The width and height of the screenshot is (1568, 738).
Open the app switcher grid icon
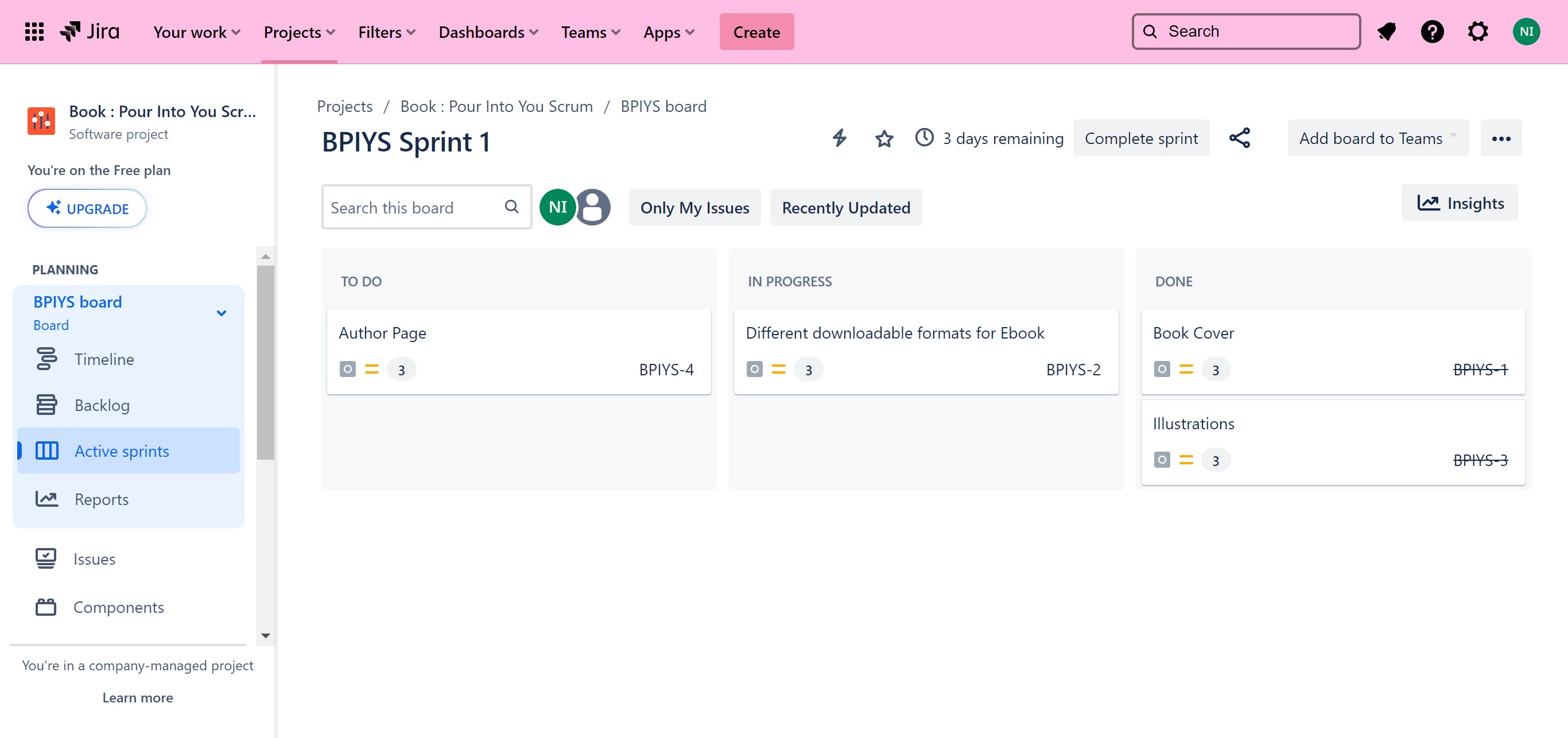[34, 32]
